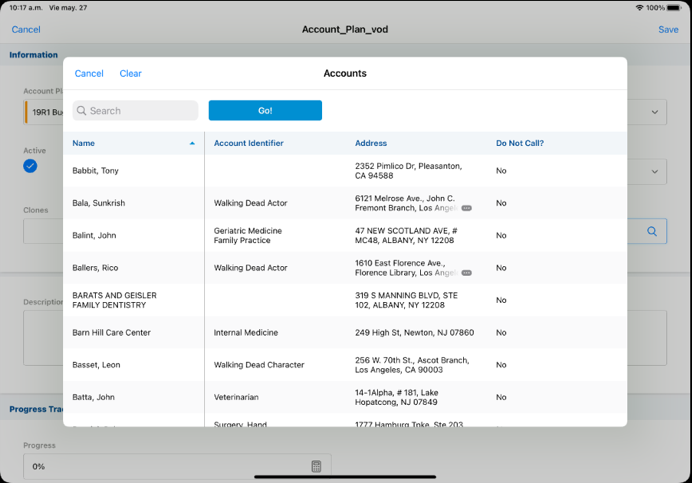Open the Progress calculator icon
Viewport: 692px width, 483px height.
[316, 466]
